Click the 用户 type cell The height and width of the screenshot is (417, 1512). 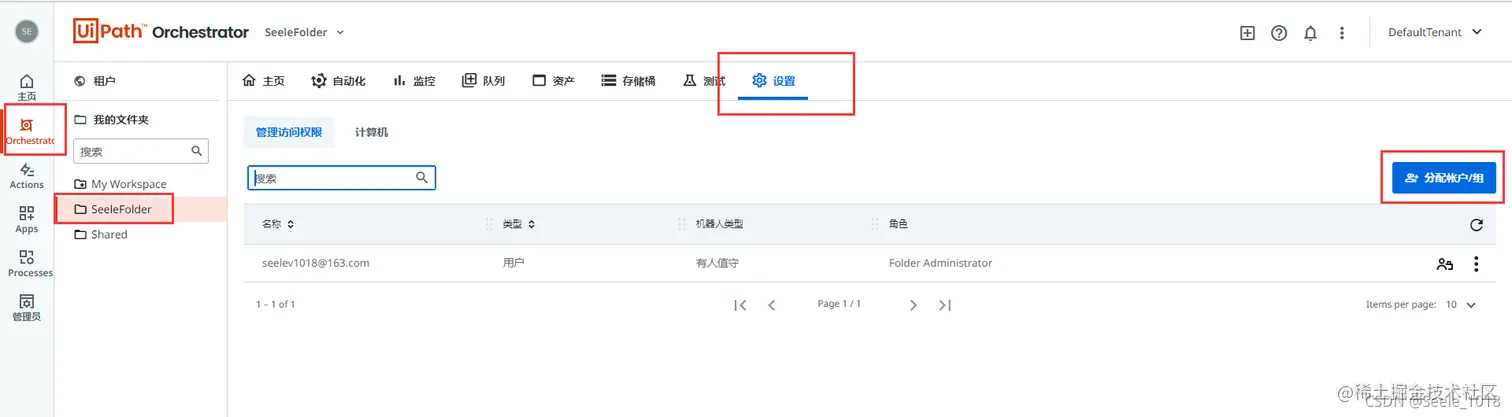click(x=513, y=264)
